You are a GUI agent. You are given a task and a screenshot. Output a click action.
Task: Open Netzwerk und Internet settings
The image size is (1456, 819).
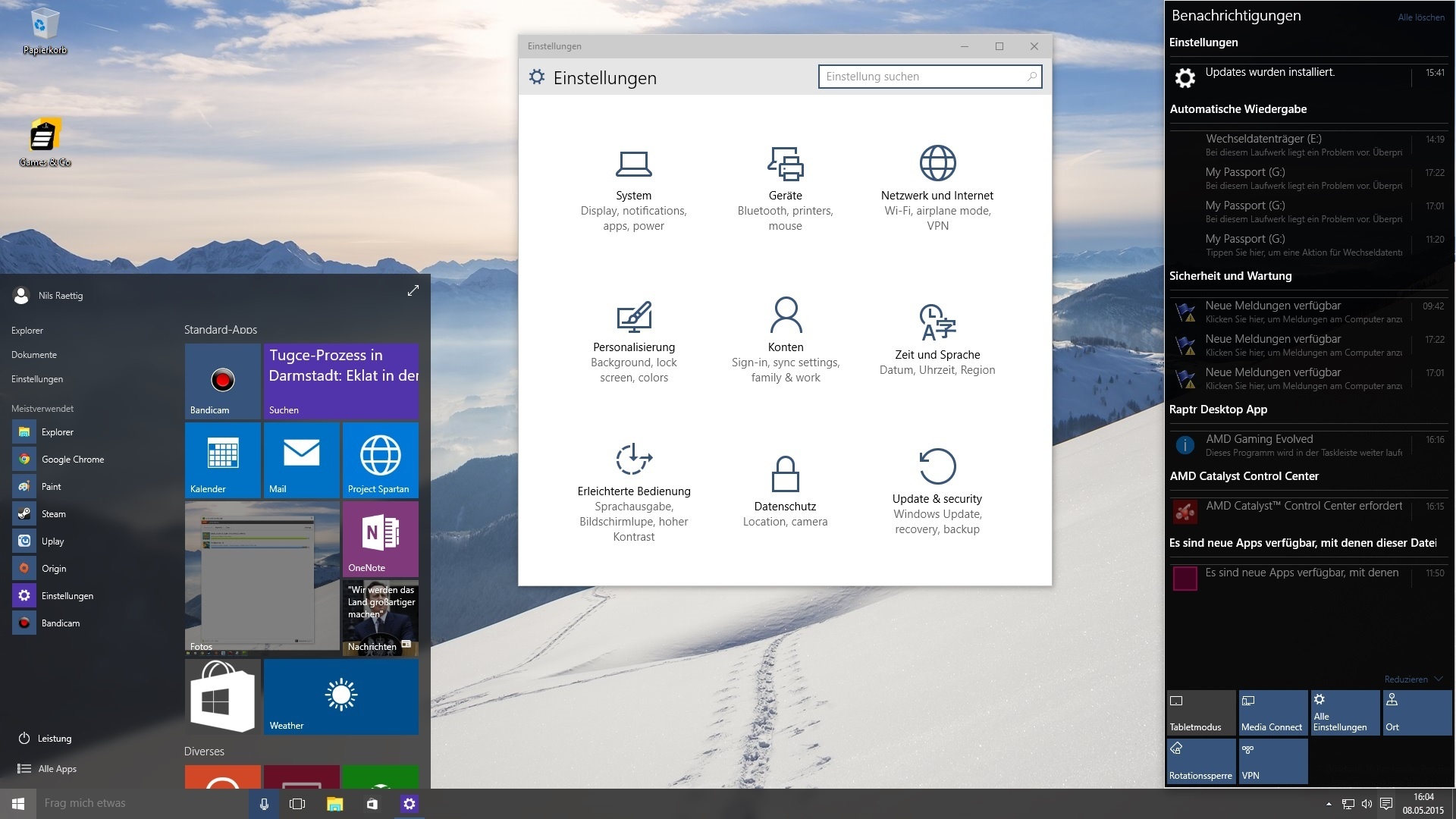[x=937, y=190]
